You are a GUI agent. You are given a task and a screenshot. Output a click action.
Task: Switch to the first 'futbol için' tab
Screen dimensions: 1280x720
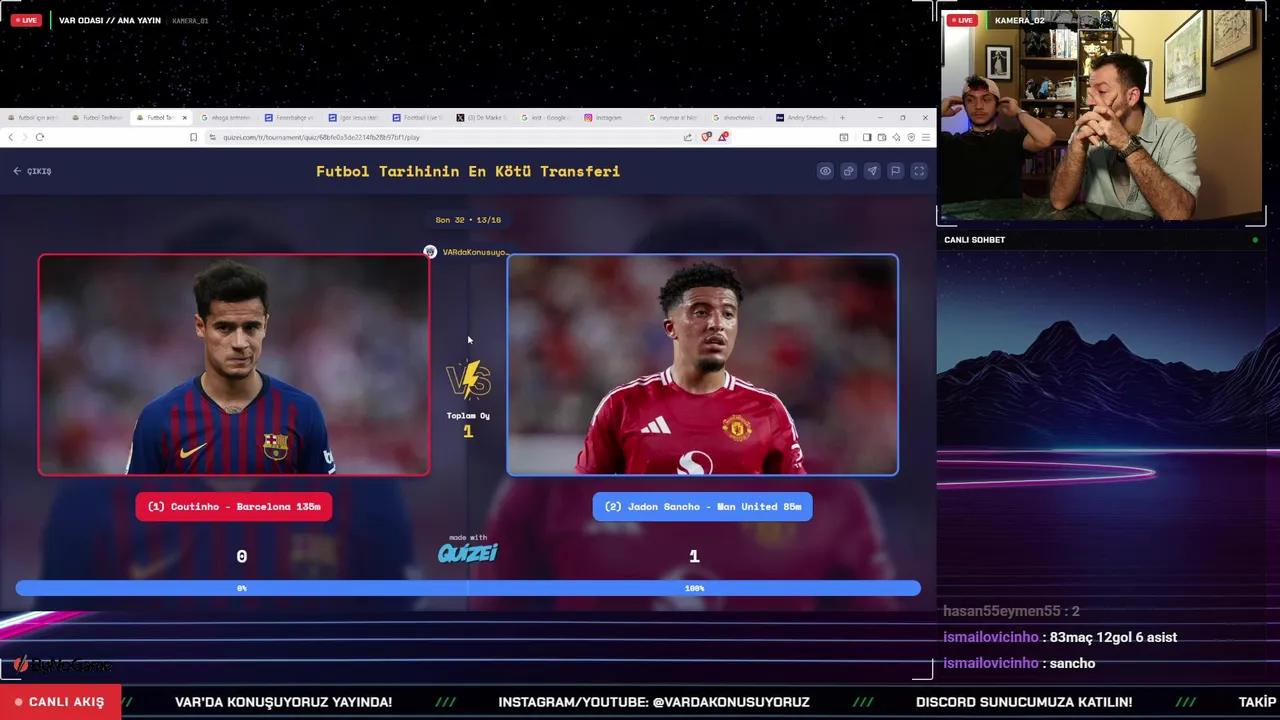tap(35, 118)
